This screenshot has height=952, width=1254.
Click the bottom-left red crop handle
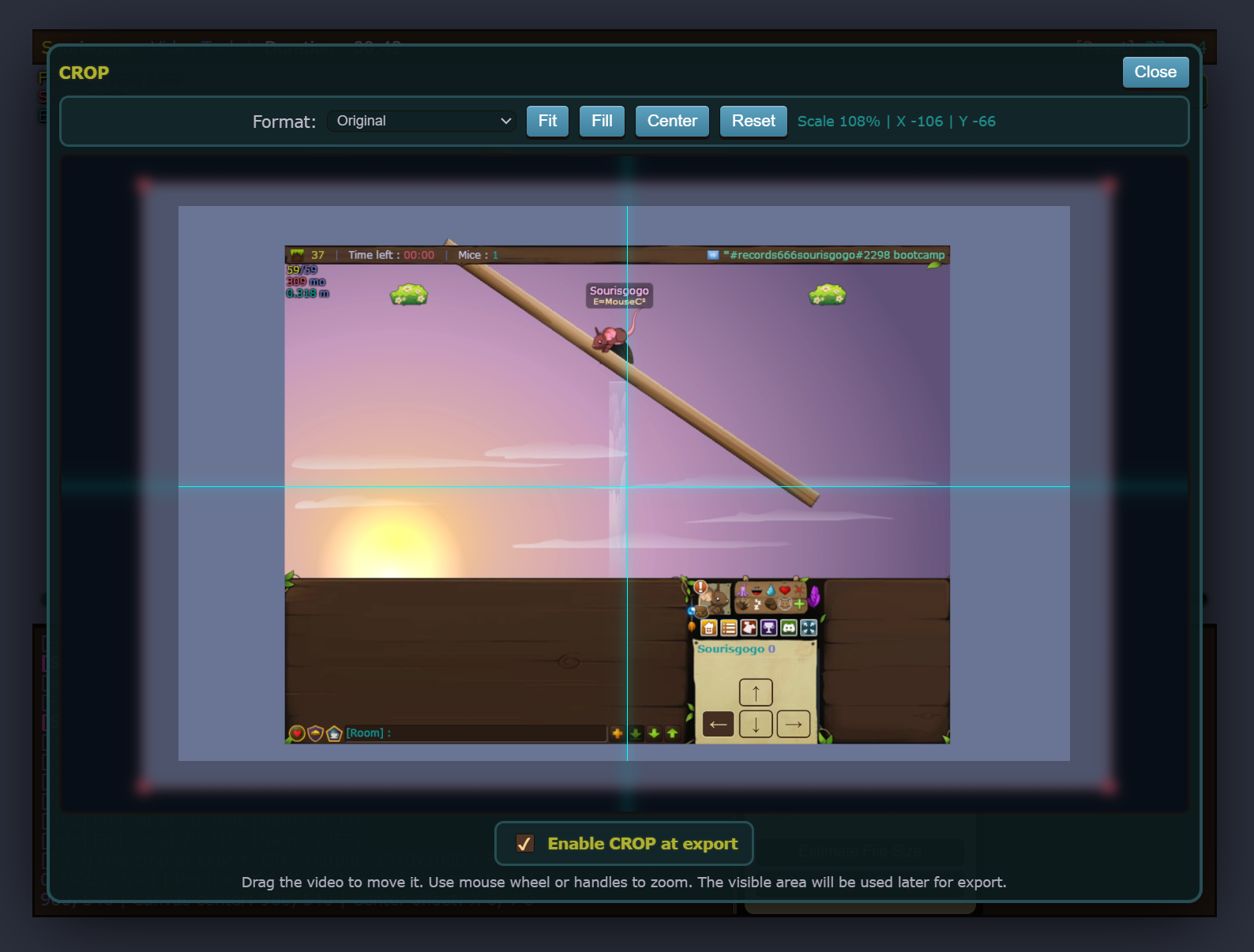(144, 785)
